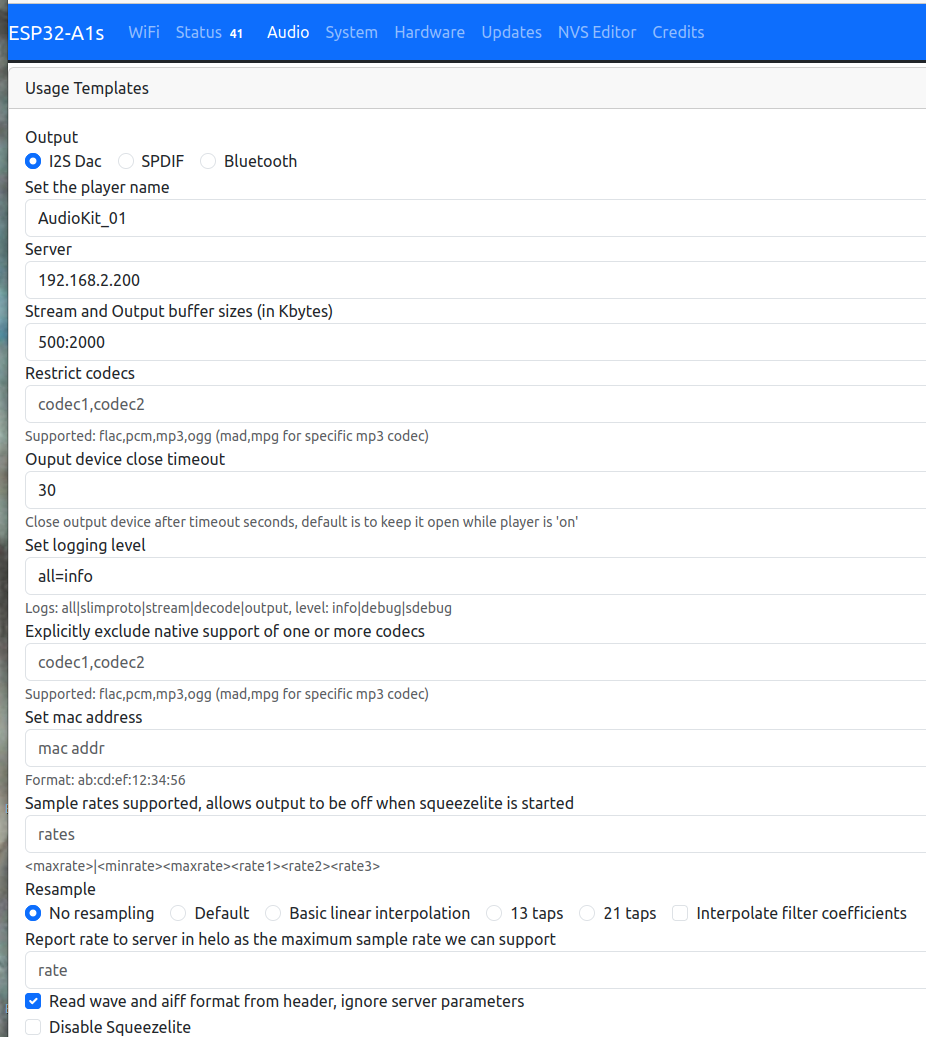This screenshot has width=926, height=1037.
Task: Open the Credits tab
Action: click(x=678, y=32)
